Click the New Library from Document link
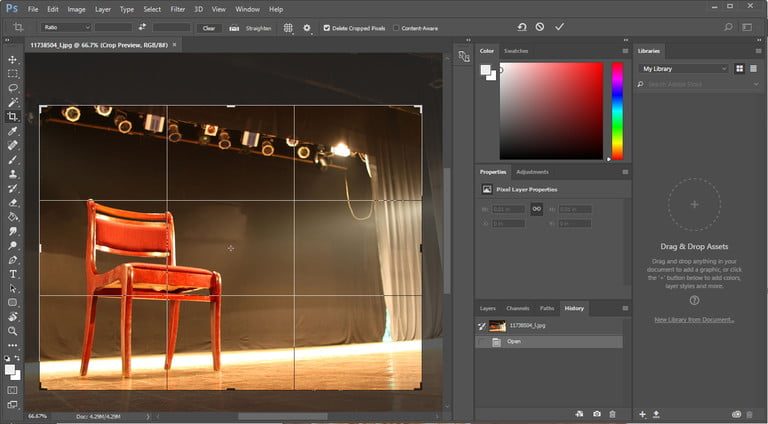 pos(694,320)
